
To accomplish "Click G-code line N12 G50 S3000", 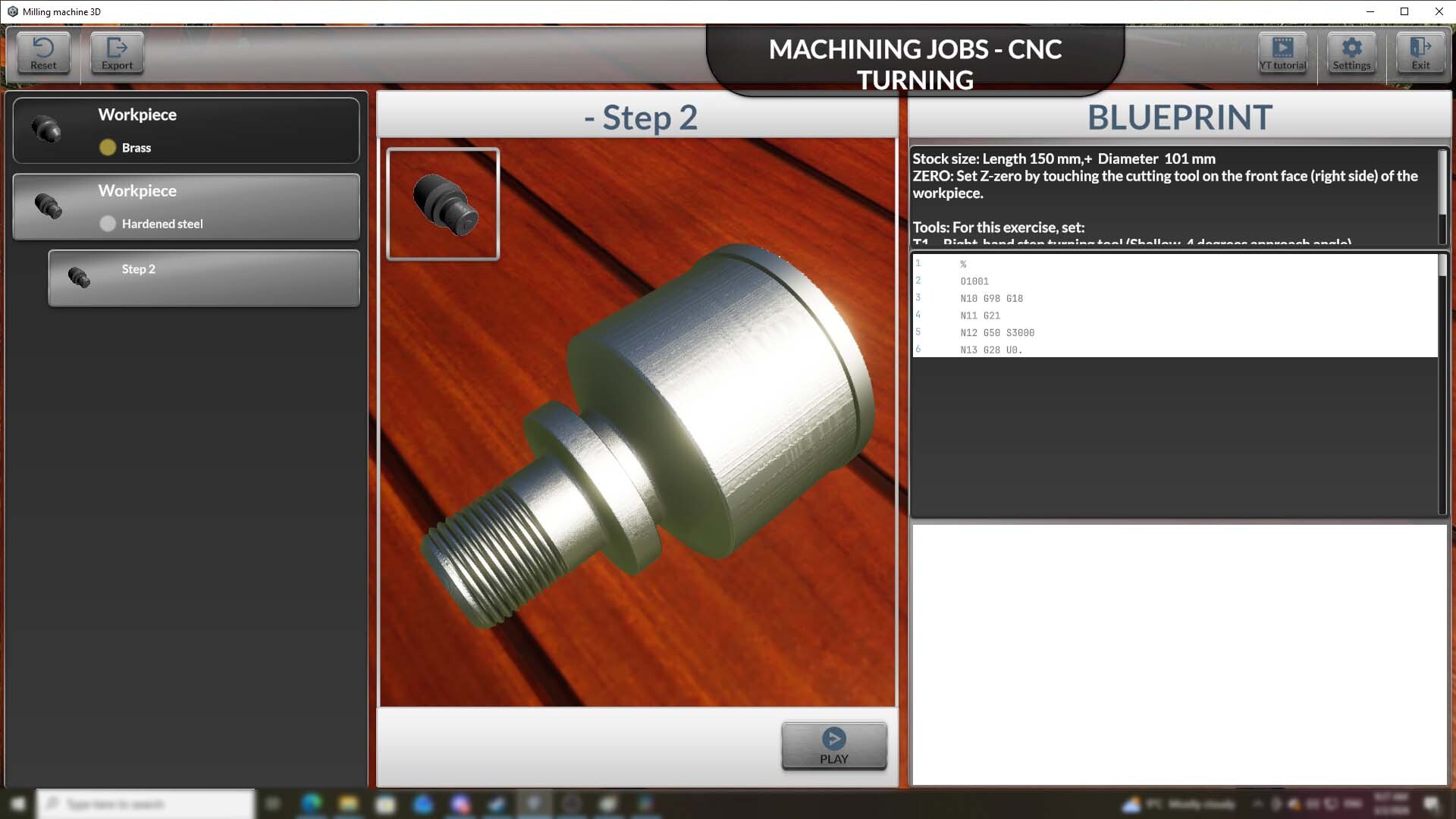I will [x=996, y=333].
